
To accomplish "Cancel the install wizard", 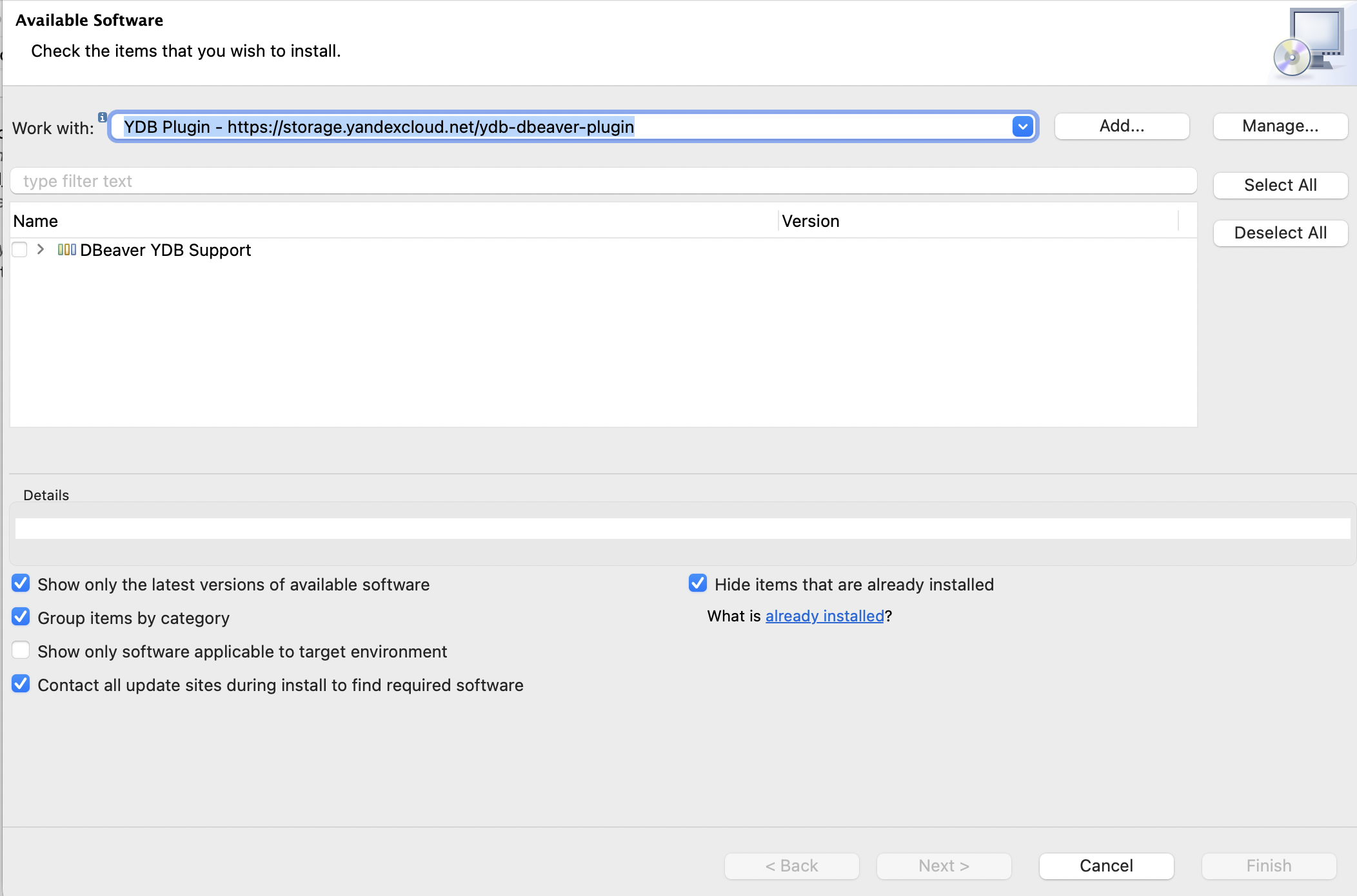I will pos(1106,866).
